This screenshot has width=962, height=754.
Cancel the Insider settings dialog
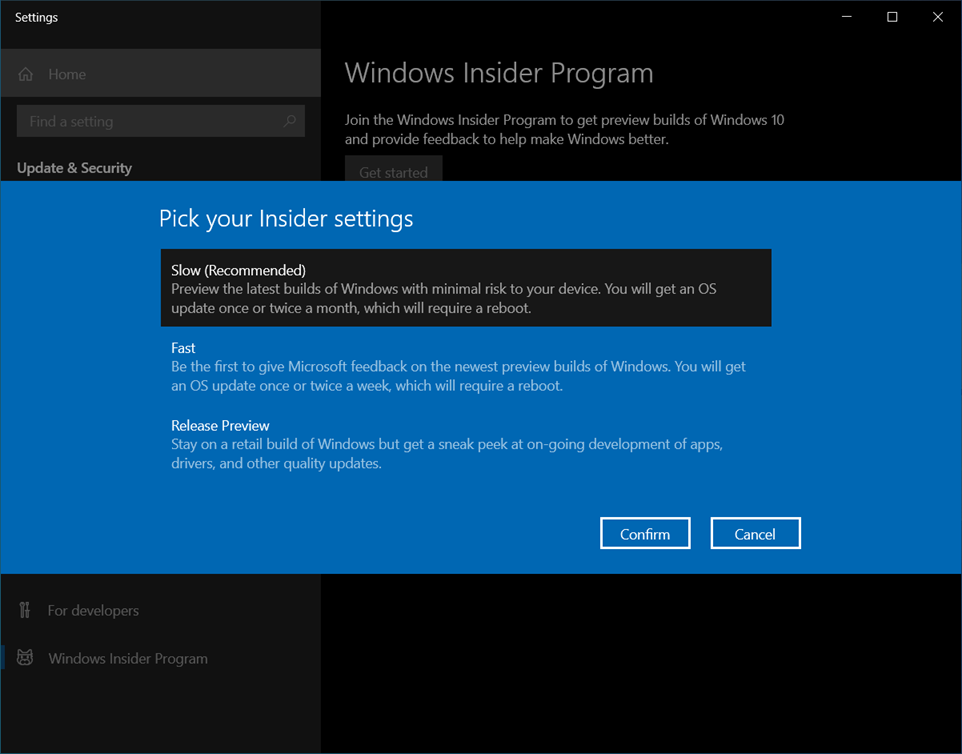755,534
